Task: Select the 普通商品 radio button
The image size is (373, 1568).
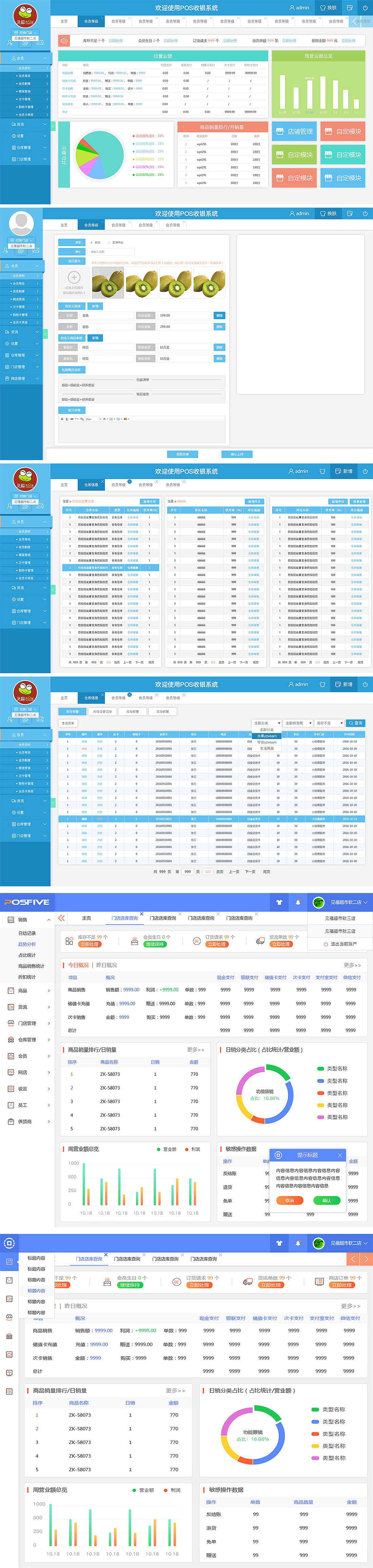Action: click(110, 242)
